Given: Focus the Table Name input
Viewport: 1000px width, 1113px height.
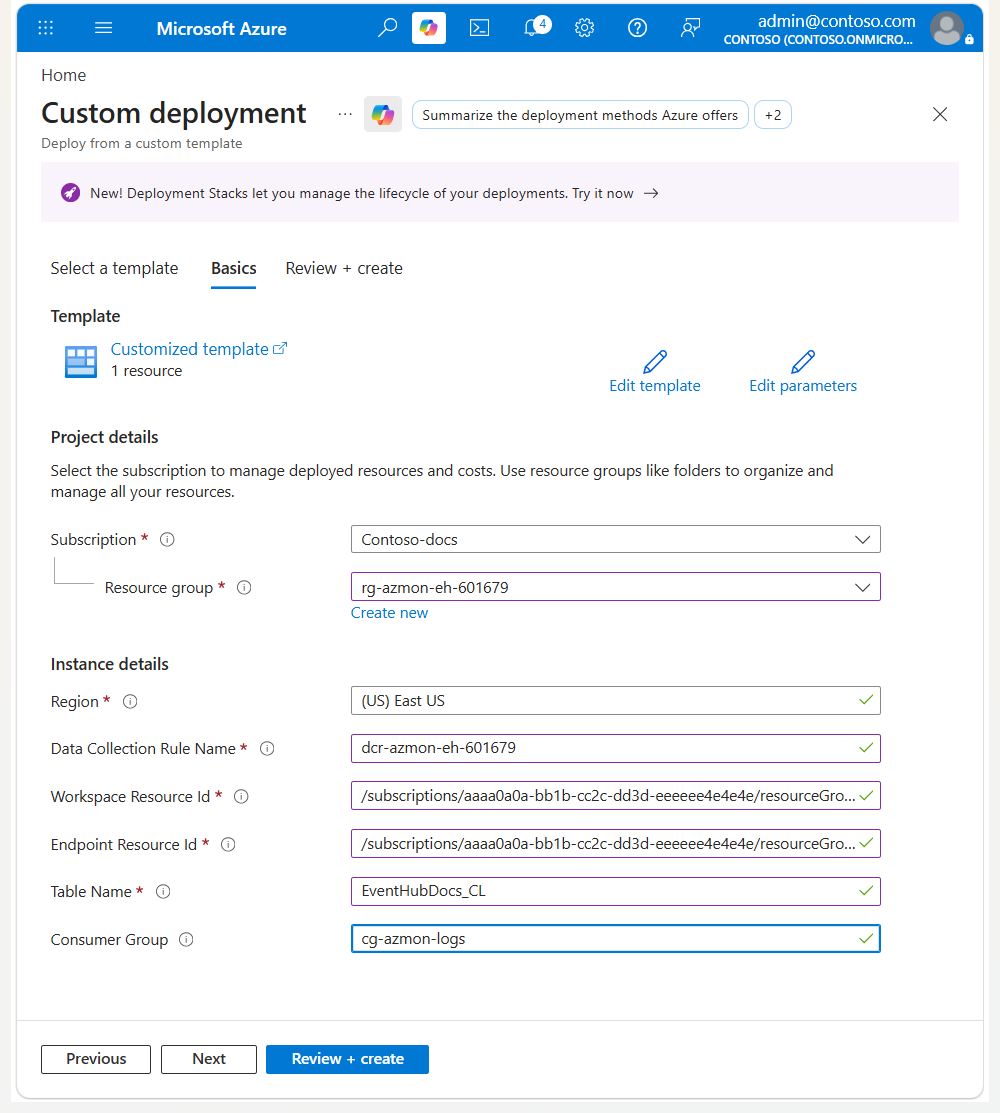Looking at the screenshot, I should (615, 892).
